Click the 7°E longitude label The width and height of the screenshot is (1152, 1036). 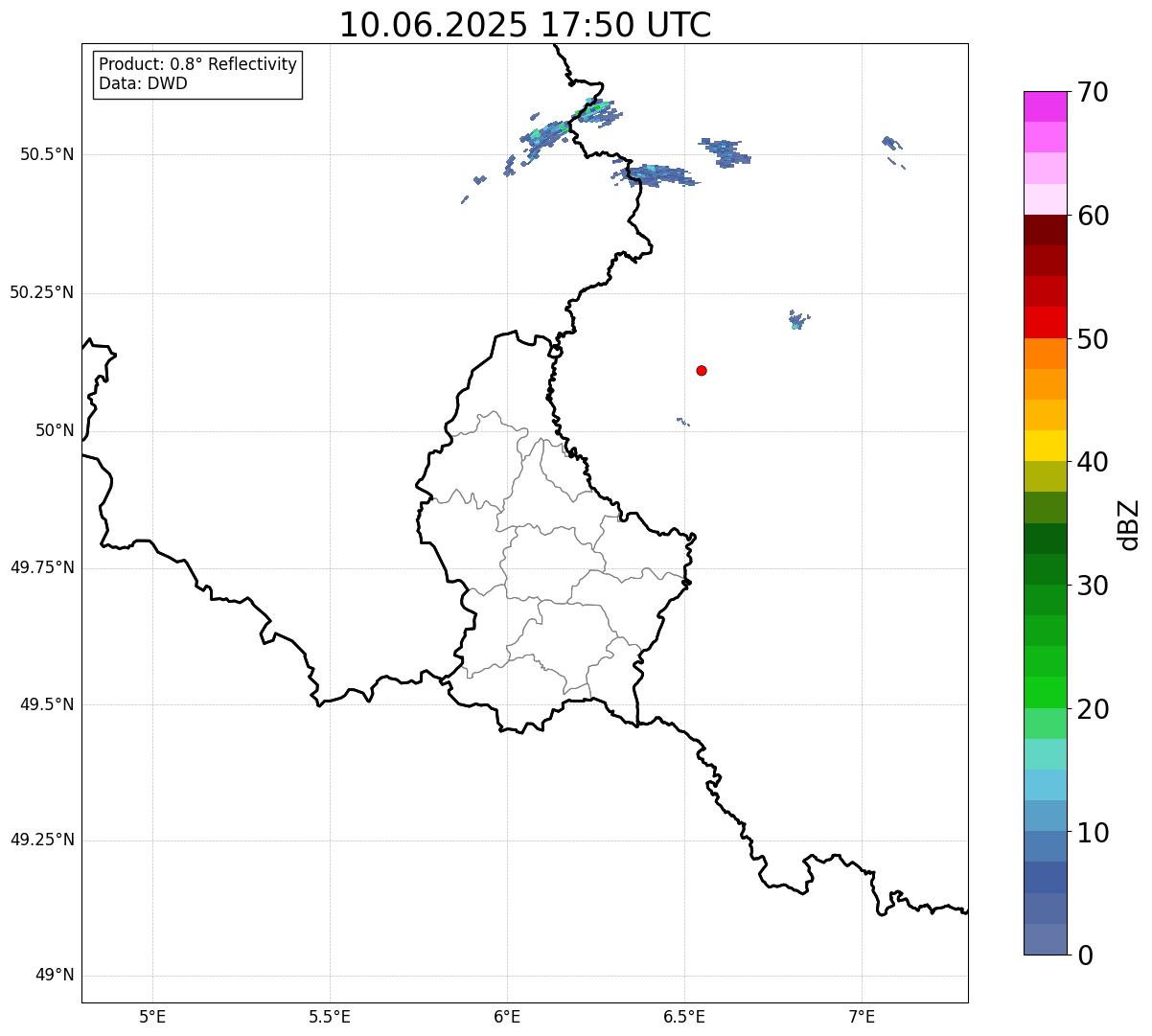862,1017
